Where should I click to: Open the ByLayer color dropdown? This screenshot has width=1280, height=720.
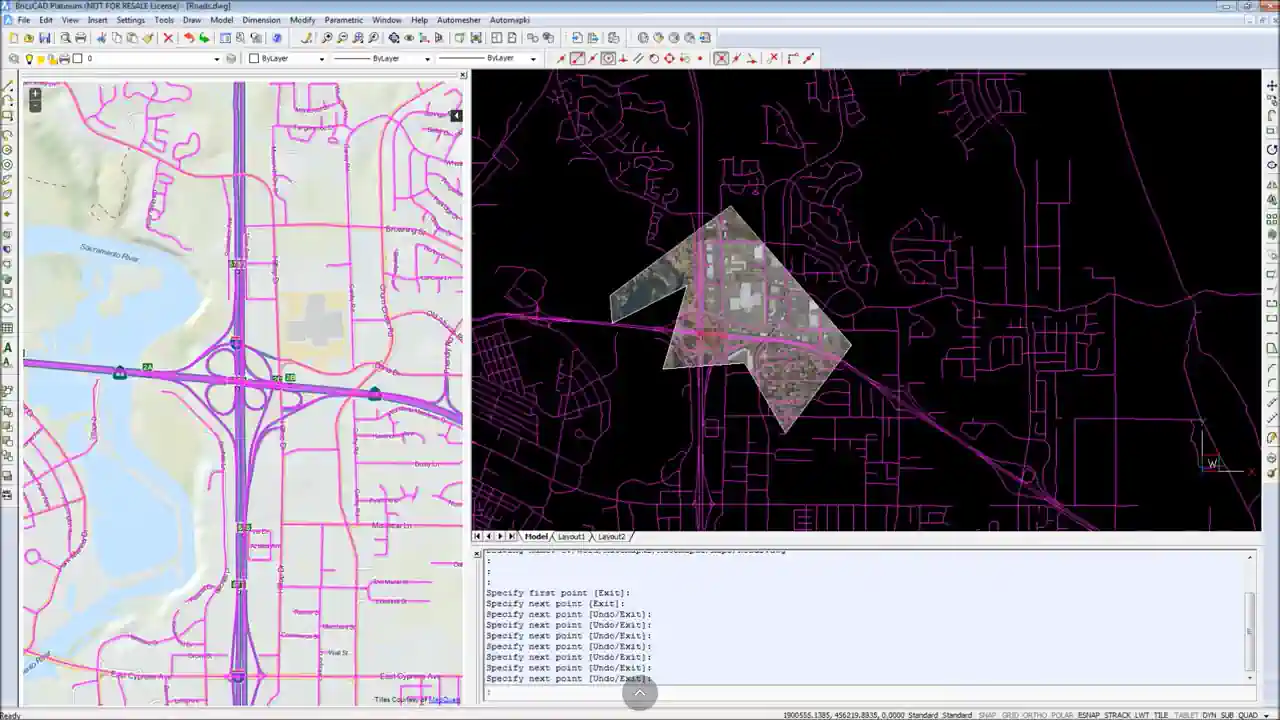(321, 58)
